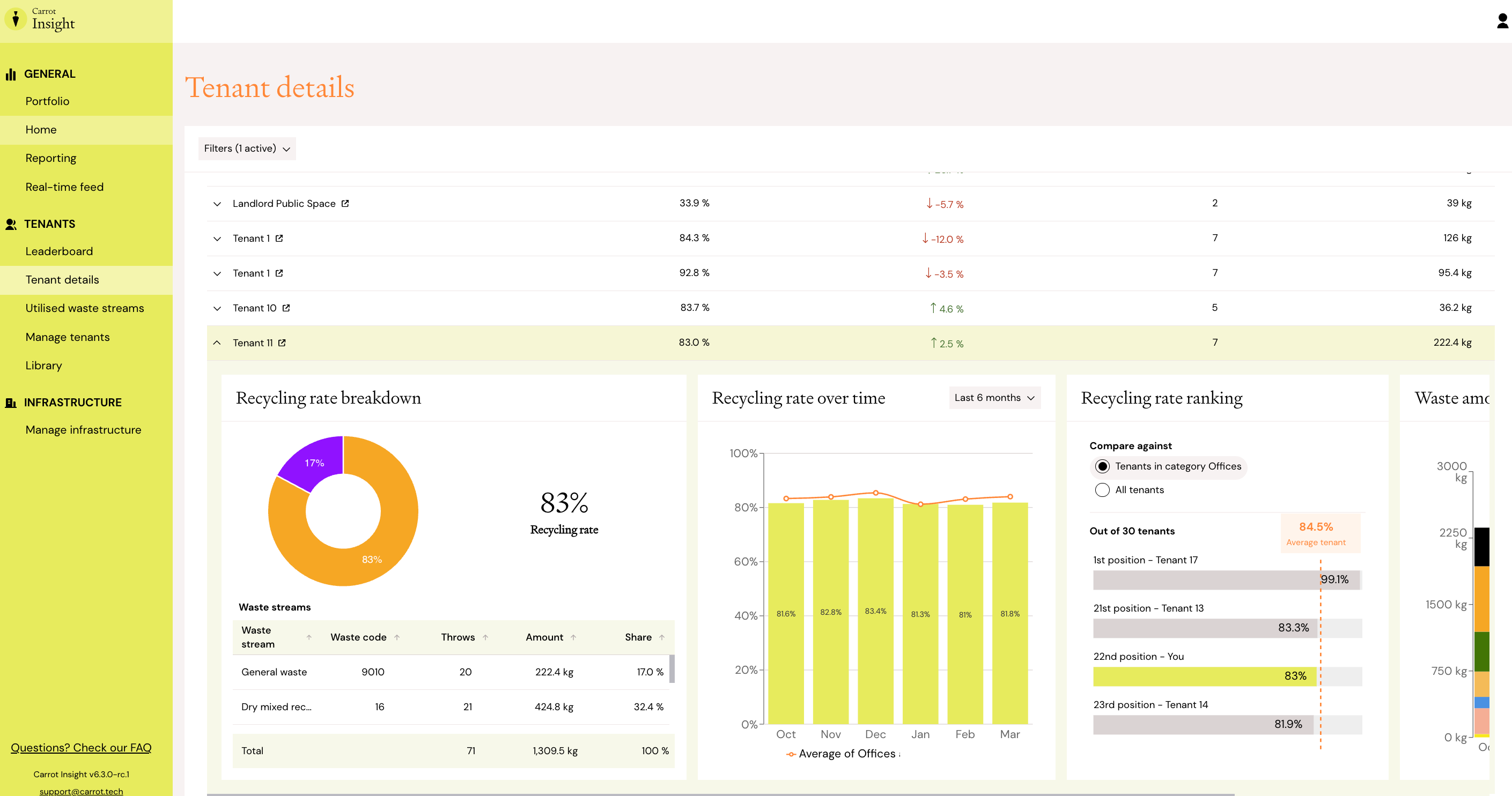Image resolution: width=1512 pixels, height=796 pixels.
Task: Sort by Waste code arrow
Action: [x=397, y=638]
